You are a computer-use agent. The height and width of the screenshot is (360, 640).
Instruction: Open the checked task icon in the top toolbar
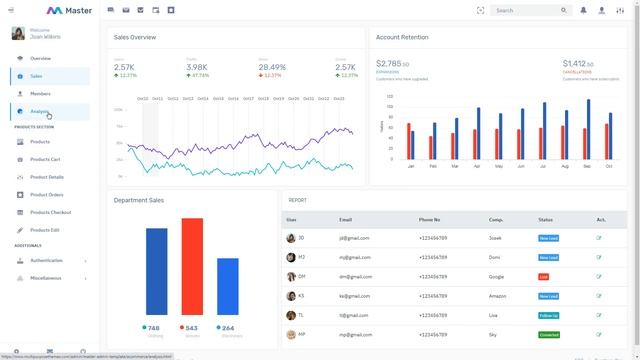140,10
